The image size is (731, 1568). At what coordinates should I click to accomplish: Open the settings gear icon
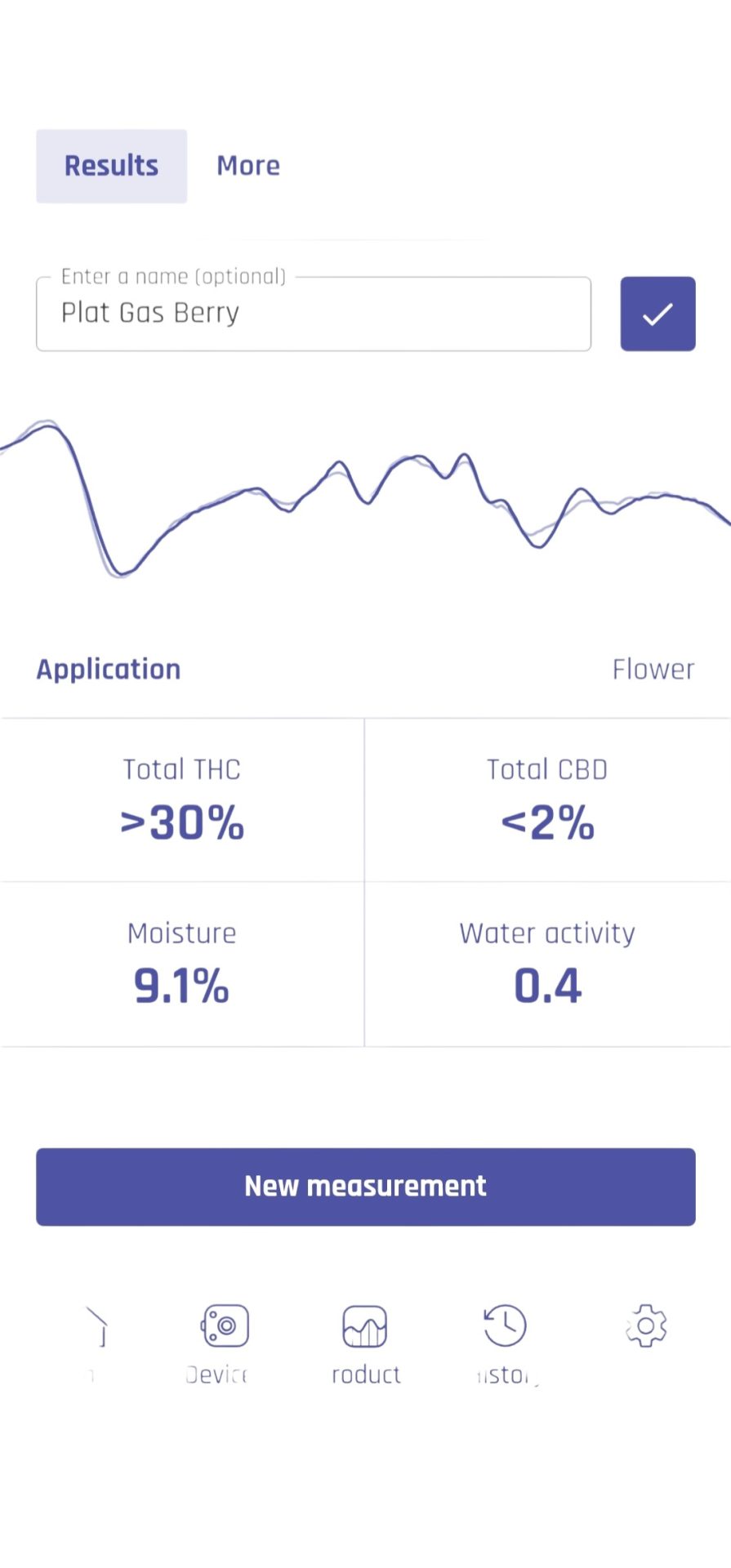pyautogui.click(x=646, y=1325)
